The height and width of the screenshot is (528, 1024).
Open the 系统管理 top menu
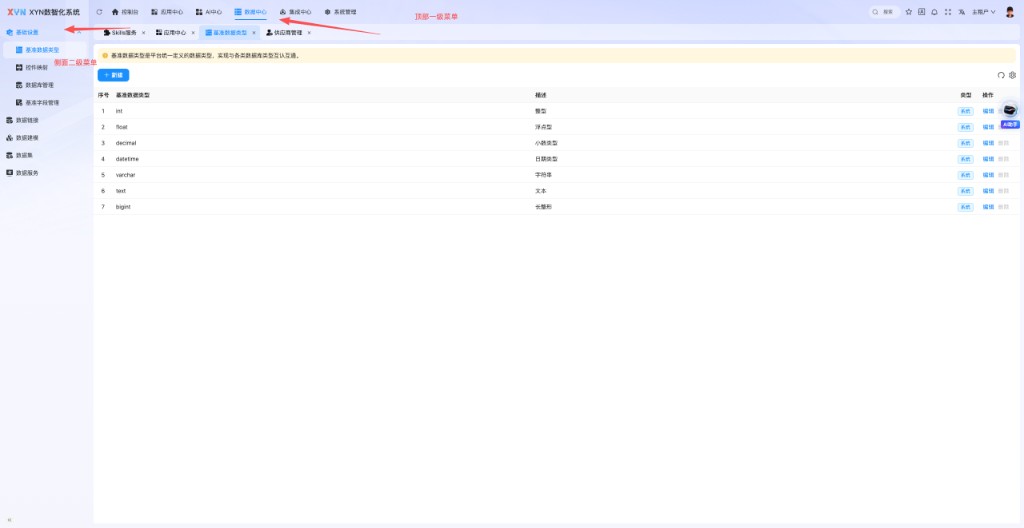(x=340, y=12)
